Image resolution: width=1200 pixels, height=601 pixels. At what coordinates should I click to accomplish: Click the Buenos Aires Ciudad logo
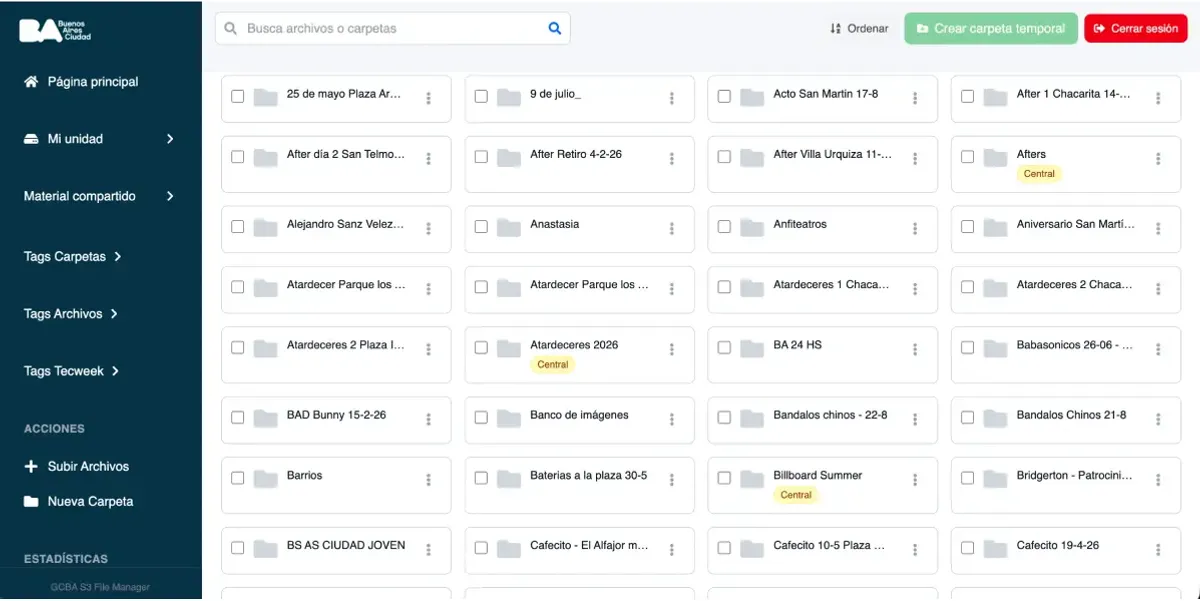[55, 29]
